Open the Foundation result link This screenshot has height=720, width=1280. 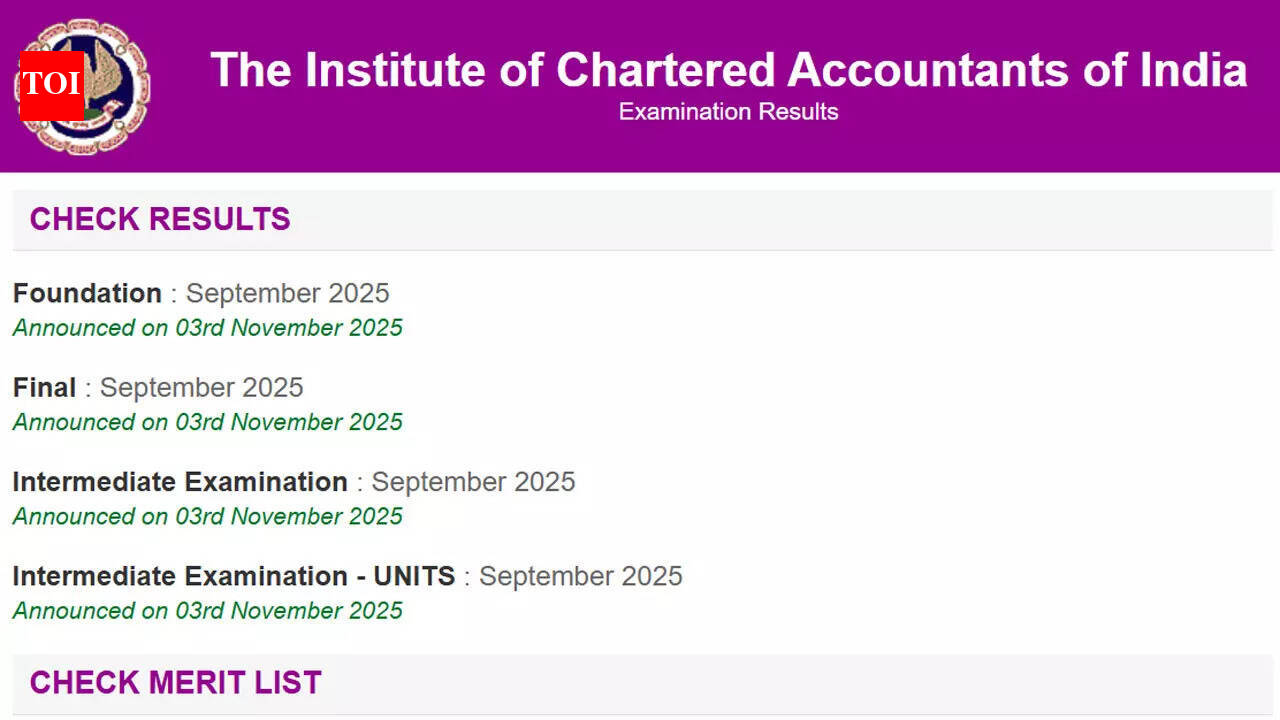(x=87, y=293)
